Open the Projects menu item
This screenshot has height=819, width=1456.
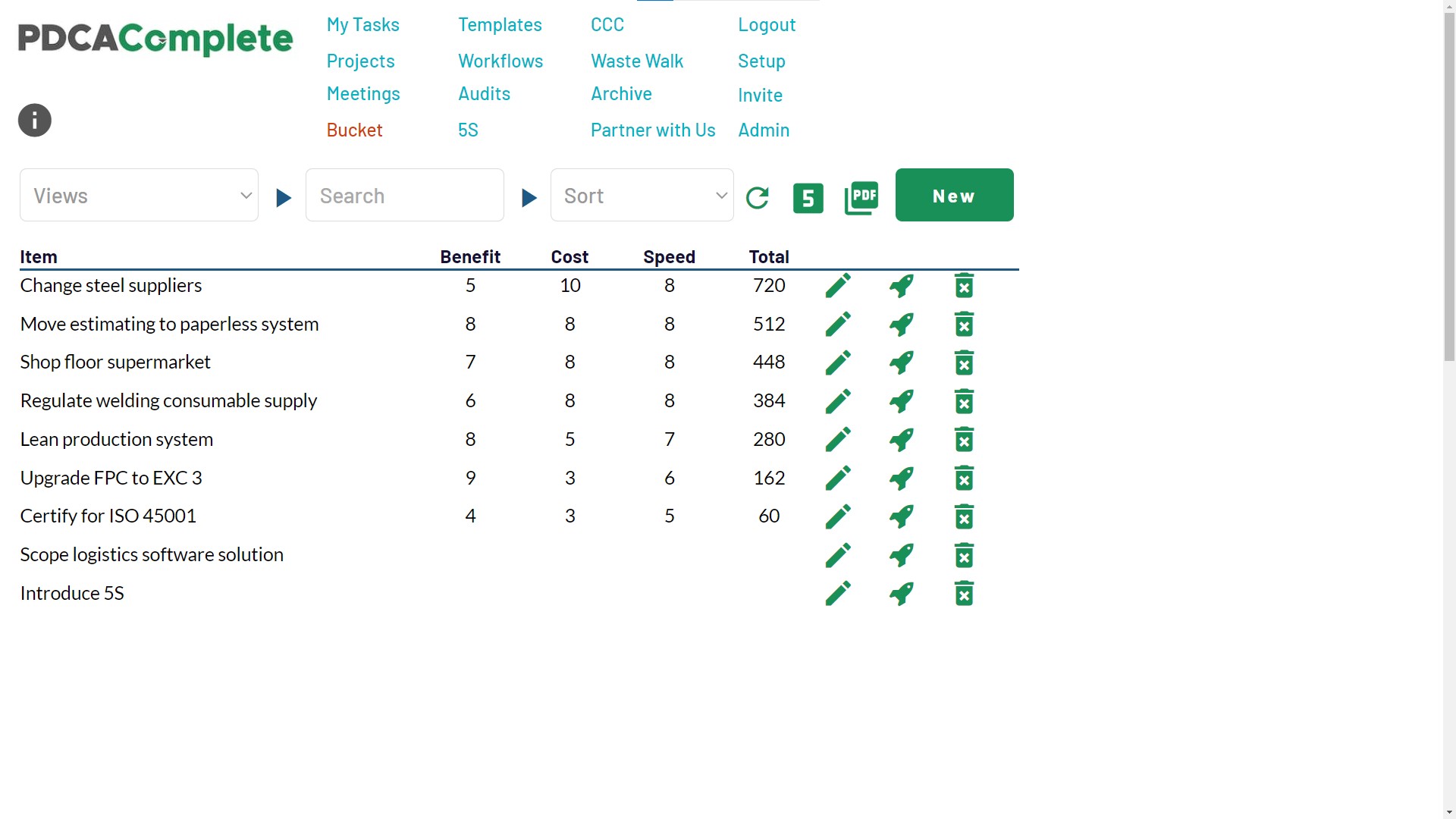[x=360, y=60]
